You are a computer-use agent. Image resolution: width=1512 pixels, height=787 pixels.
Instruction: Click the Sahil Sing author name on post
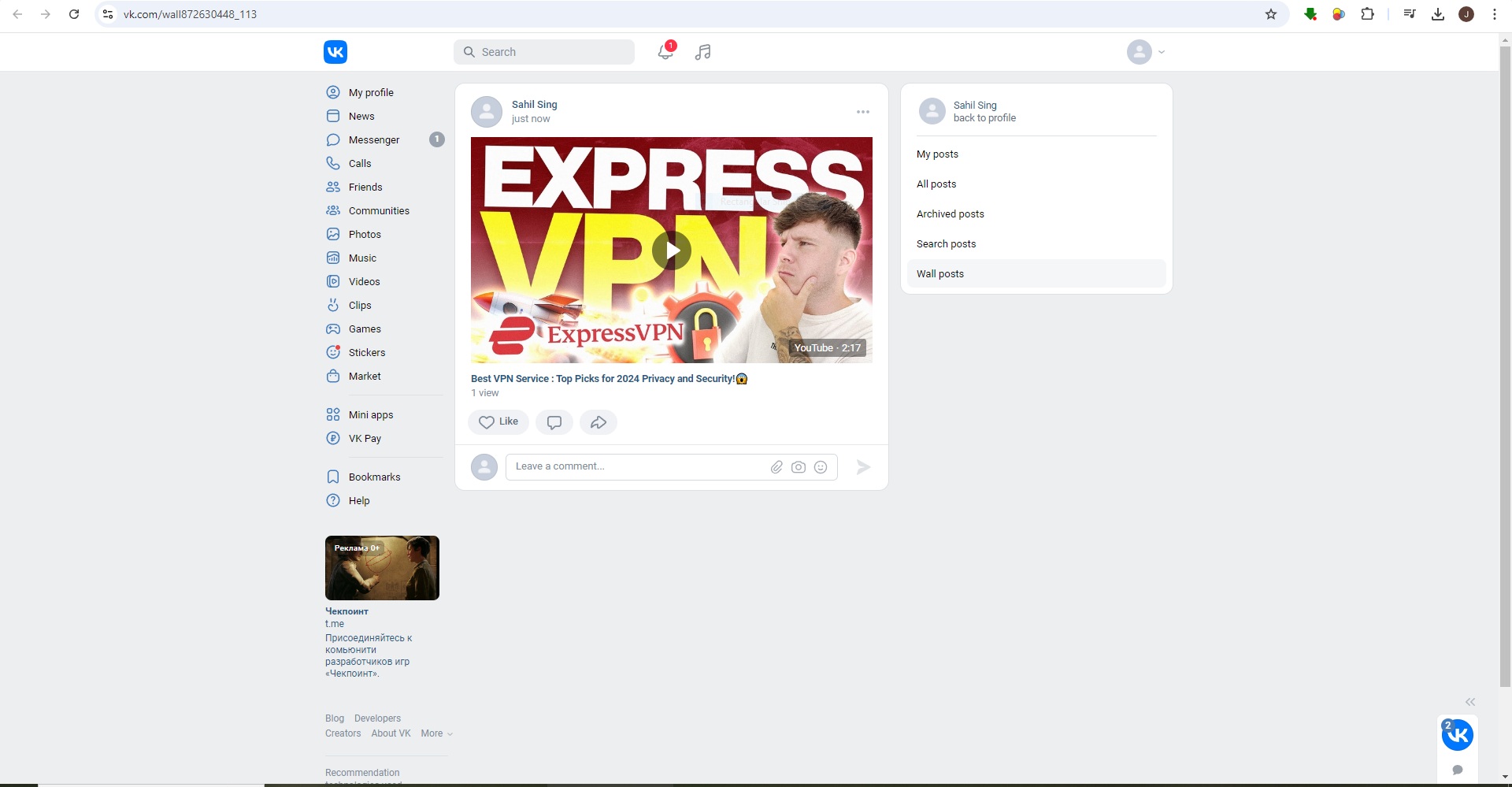534,104
